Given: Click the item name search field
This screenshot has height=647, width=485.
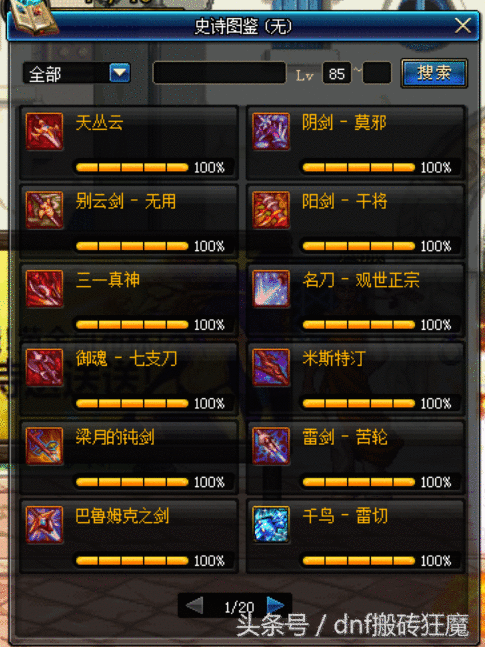Looking at the screenshot, I should [219, 73].
